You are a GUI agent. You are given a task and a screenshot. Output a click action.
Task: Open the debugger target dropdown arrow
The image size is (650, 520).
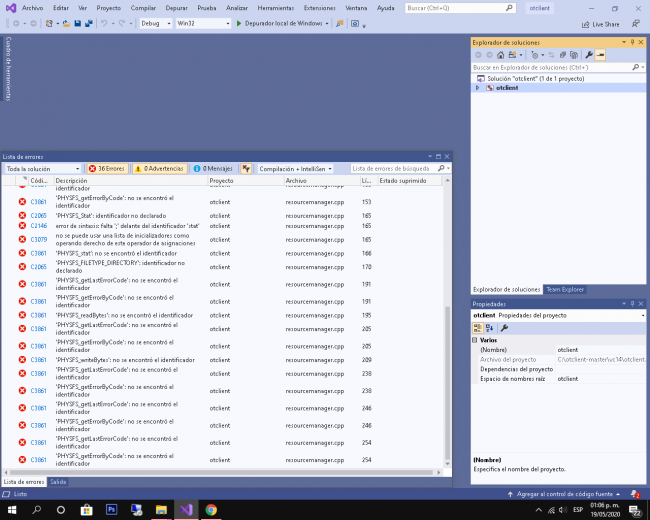click(327, 24)
